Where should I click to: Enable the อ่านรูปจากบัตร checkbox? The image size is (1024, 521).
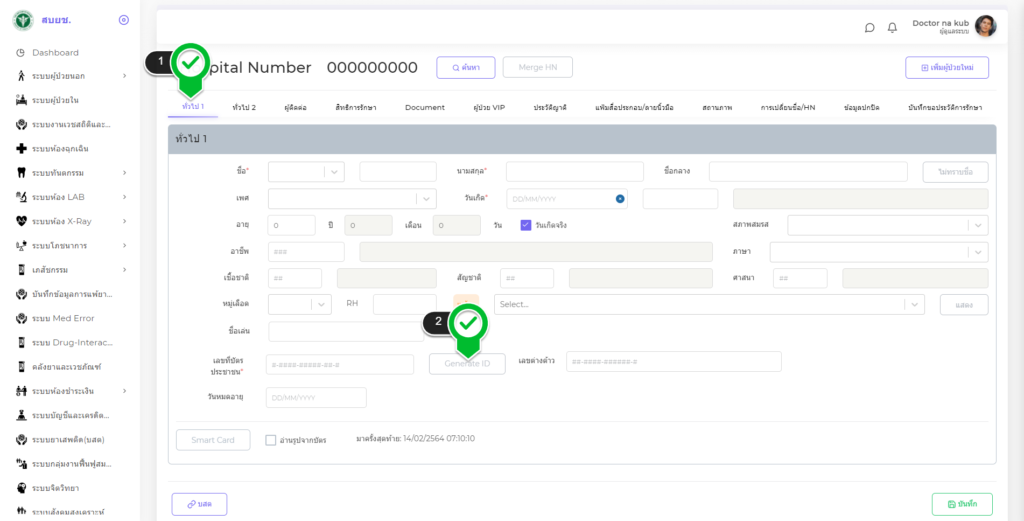click(x=271, y=439)
